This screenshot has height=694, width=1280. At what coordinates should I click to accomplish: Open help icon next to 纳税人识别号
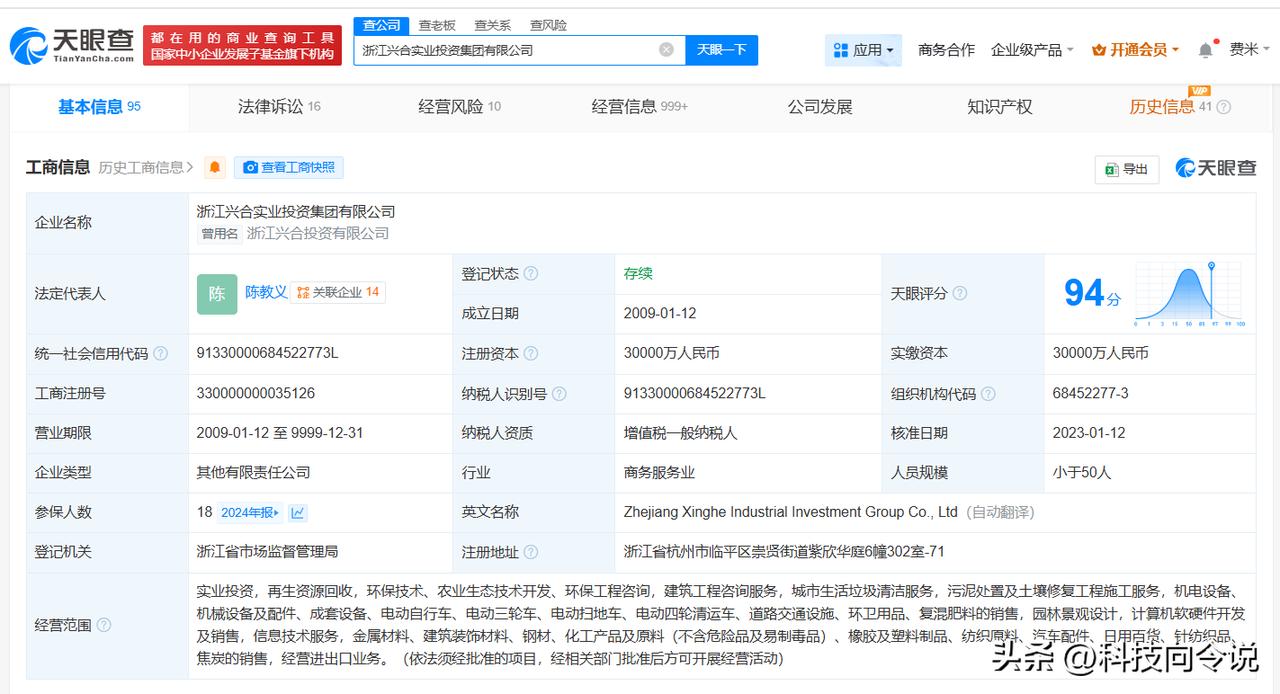[559, 394]
